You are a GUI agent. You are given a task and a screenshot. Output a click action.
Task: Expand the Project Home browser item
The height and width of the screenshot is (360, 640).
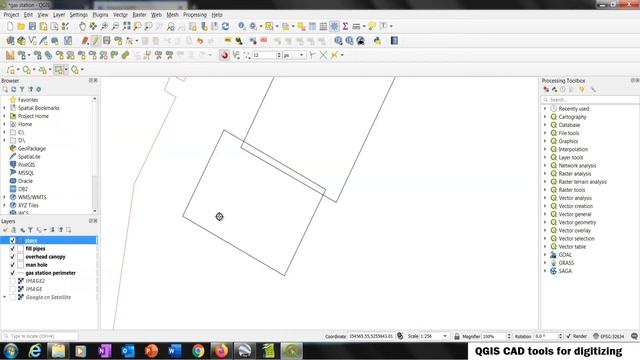pyautogui.click(x=4, y=116)
